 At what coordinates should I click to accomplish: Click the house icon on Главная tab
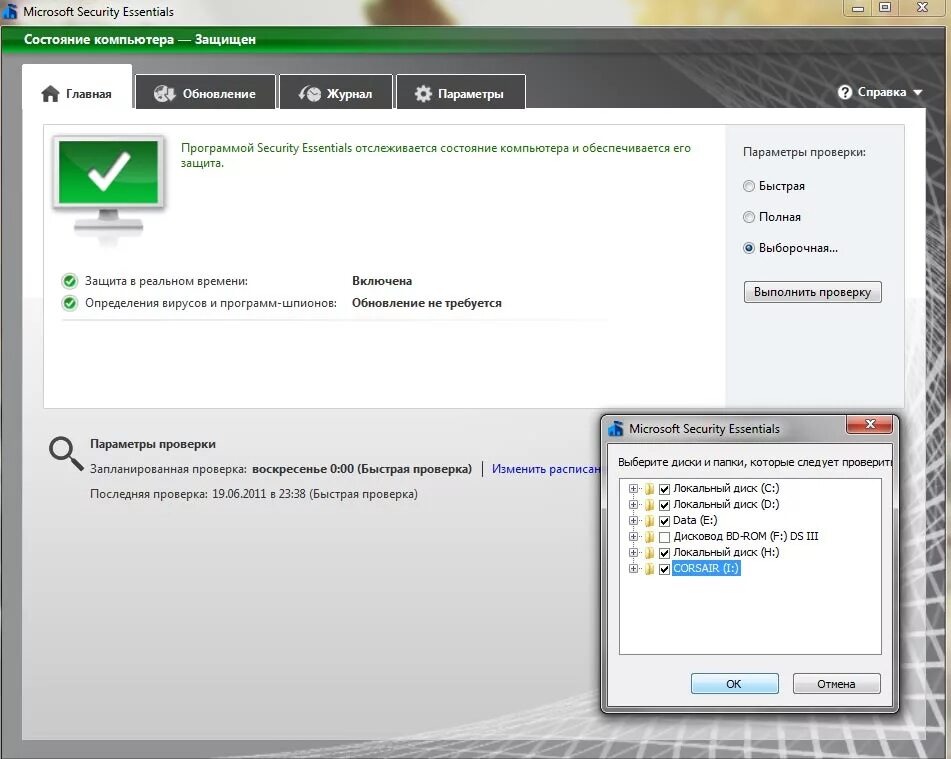(x=50, y=93)
